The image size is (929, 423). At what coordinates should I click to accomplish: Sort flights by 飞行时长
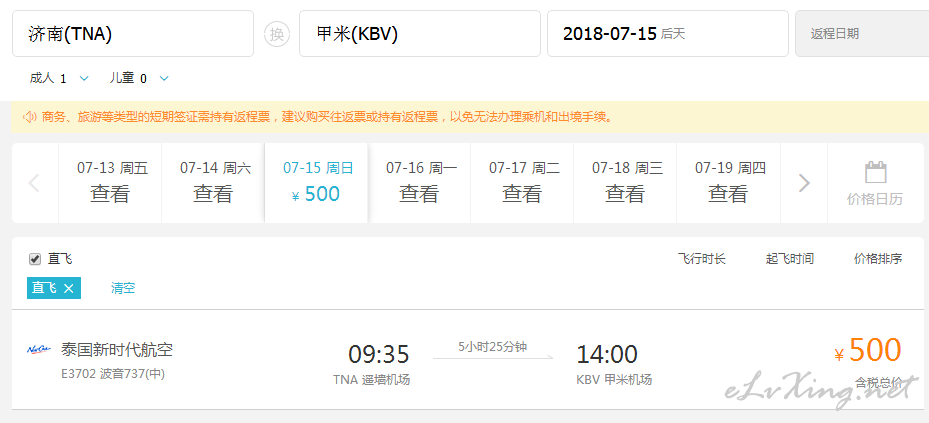(x=701, y=259)
